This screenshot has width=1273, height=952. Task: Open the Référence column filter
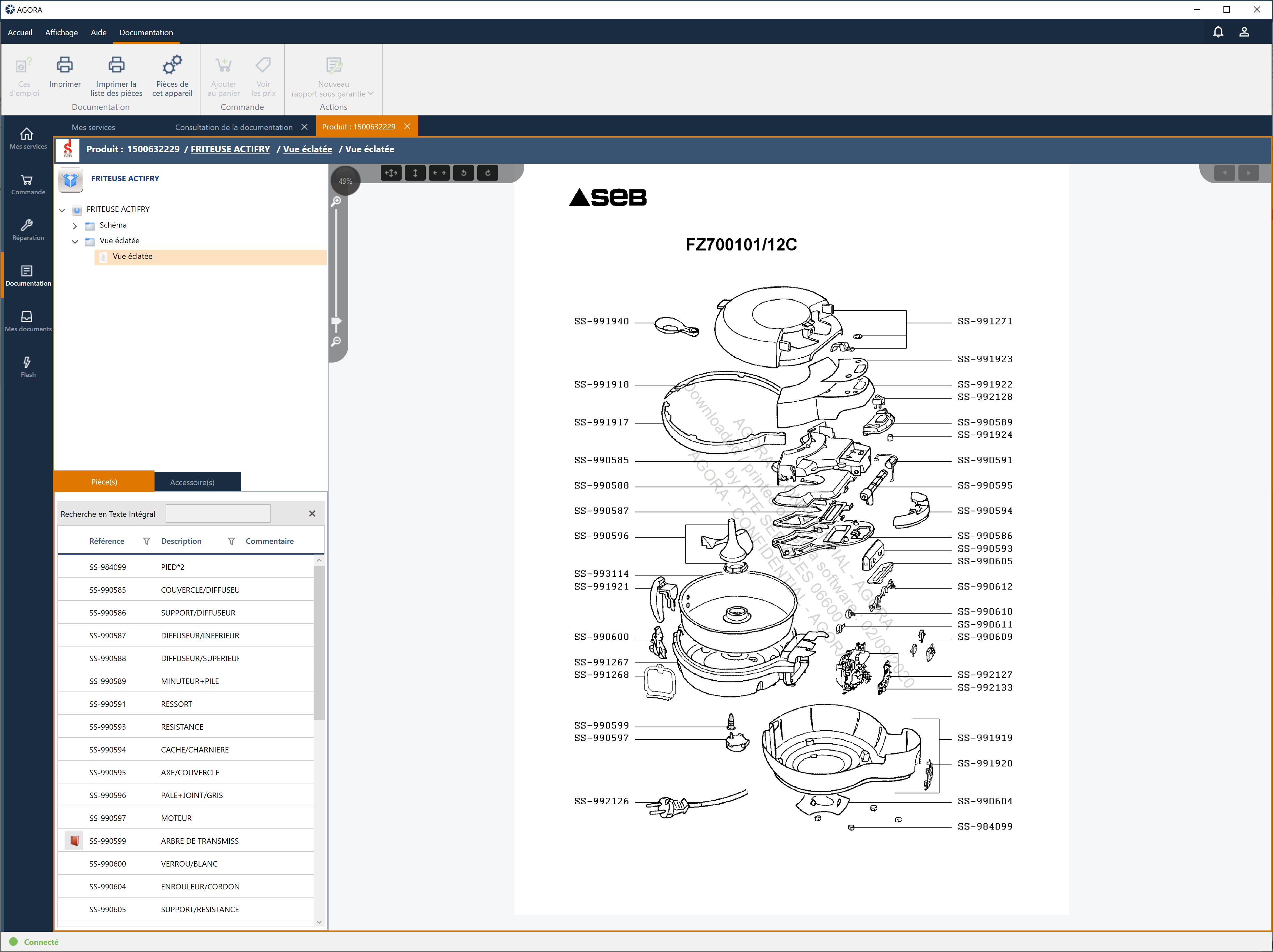pyautogui.click(x=147, y=541)
